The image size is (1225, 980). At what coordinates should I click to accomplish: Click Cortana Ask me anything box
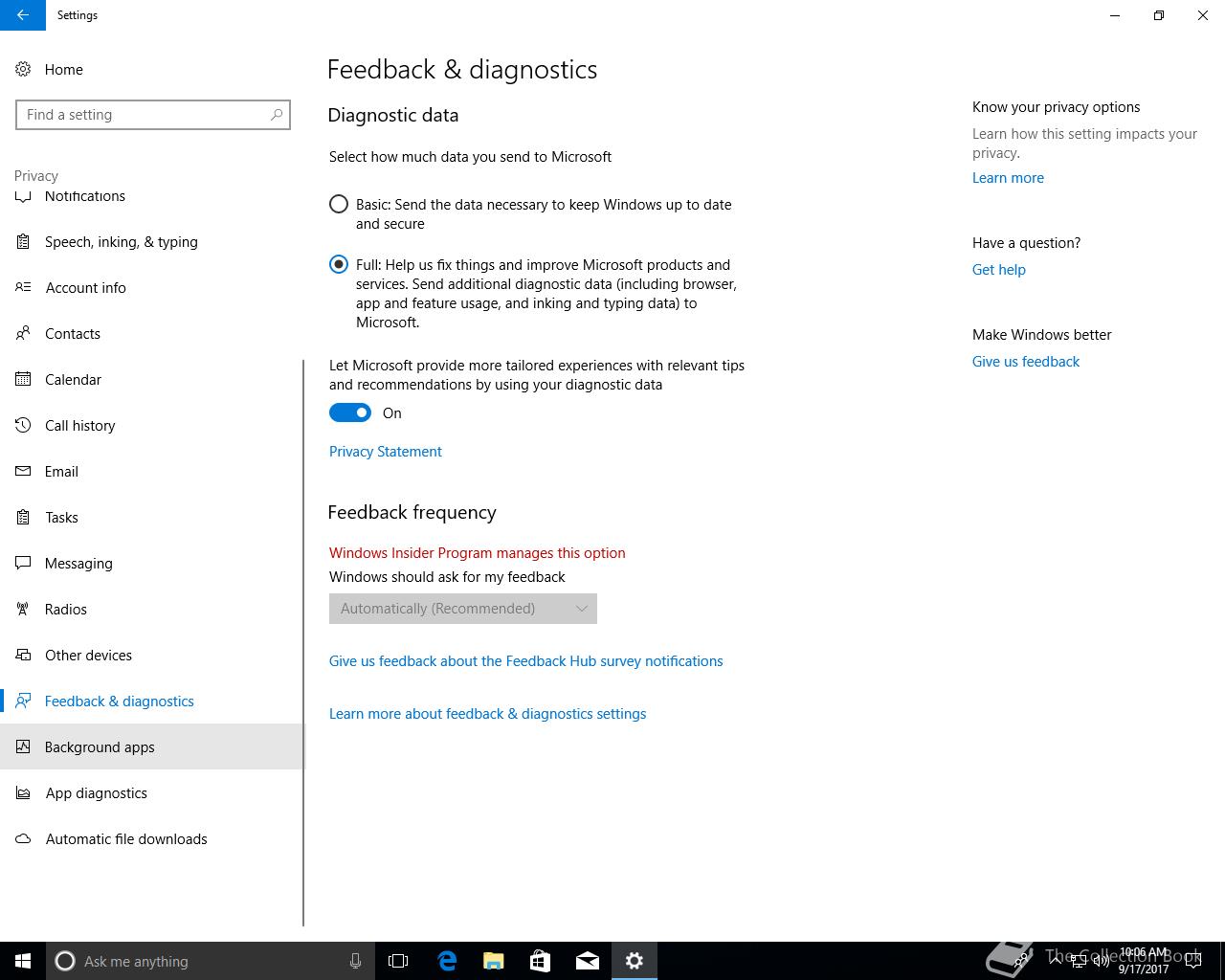[209, 961]
